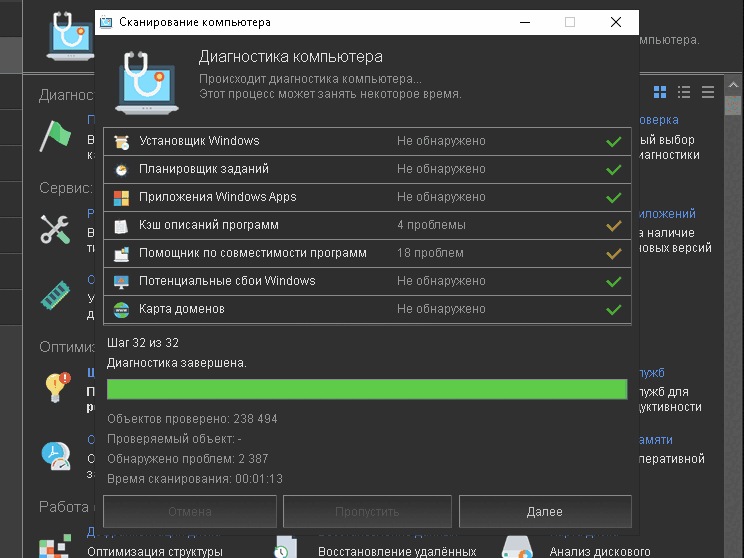Image resolution: width=744 pixels, height=558 pixels.
Task: Click 'Обнаружено проблем: 2 387' text
Action: tap(187, 459)
